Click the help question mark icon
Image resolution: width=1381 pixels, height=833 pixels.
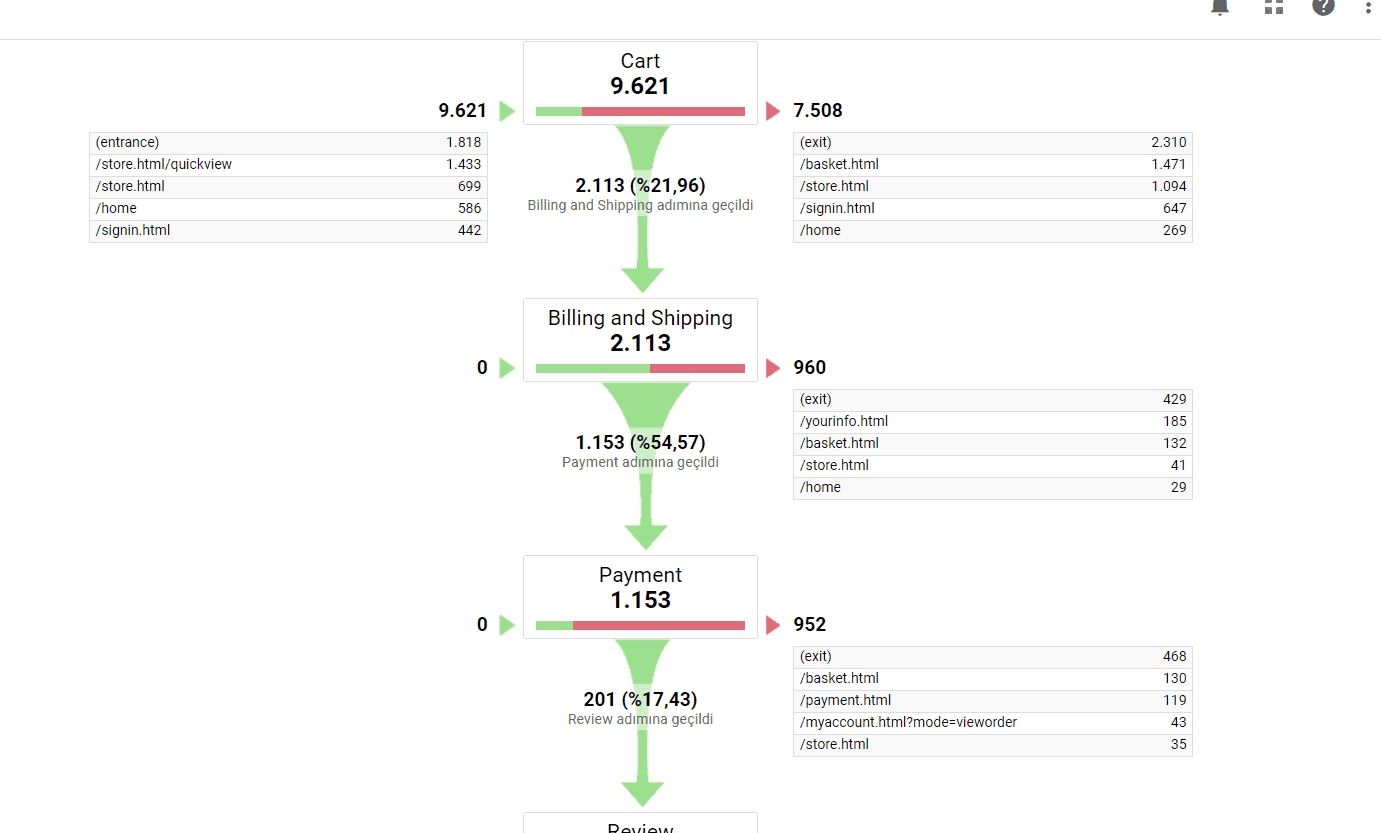1323,6
